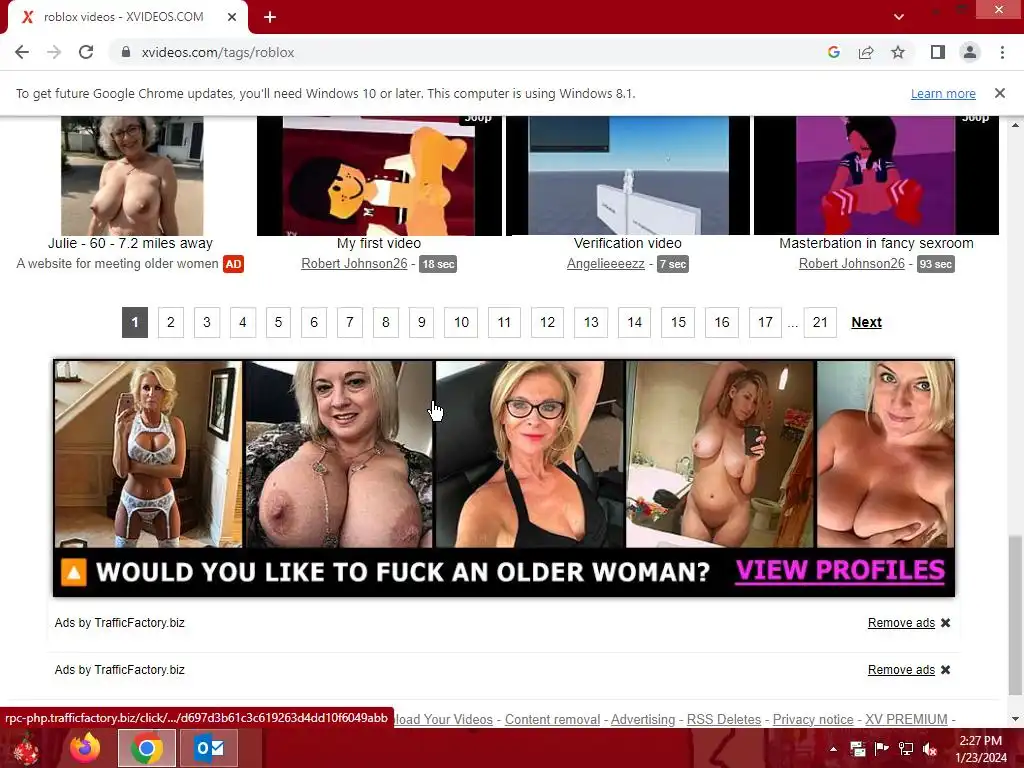Bookmark this tab with the star icon

pyautogui.click(x=898, y=52)
